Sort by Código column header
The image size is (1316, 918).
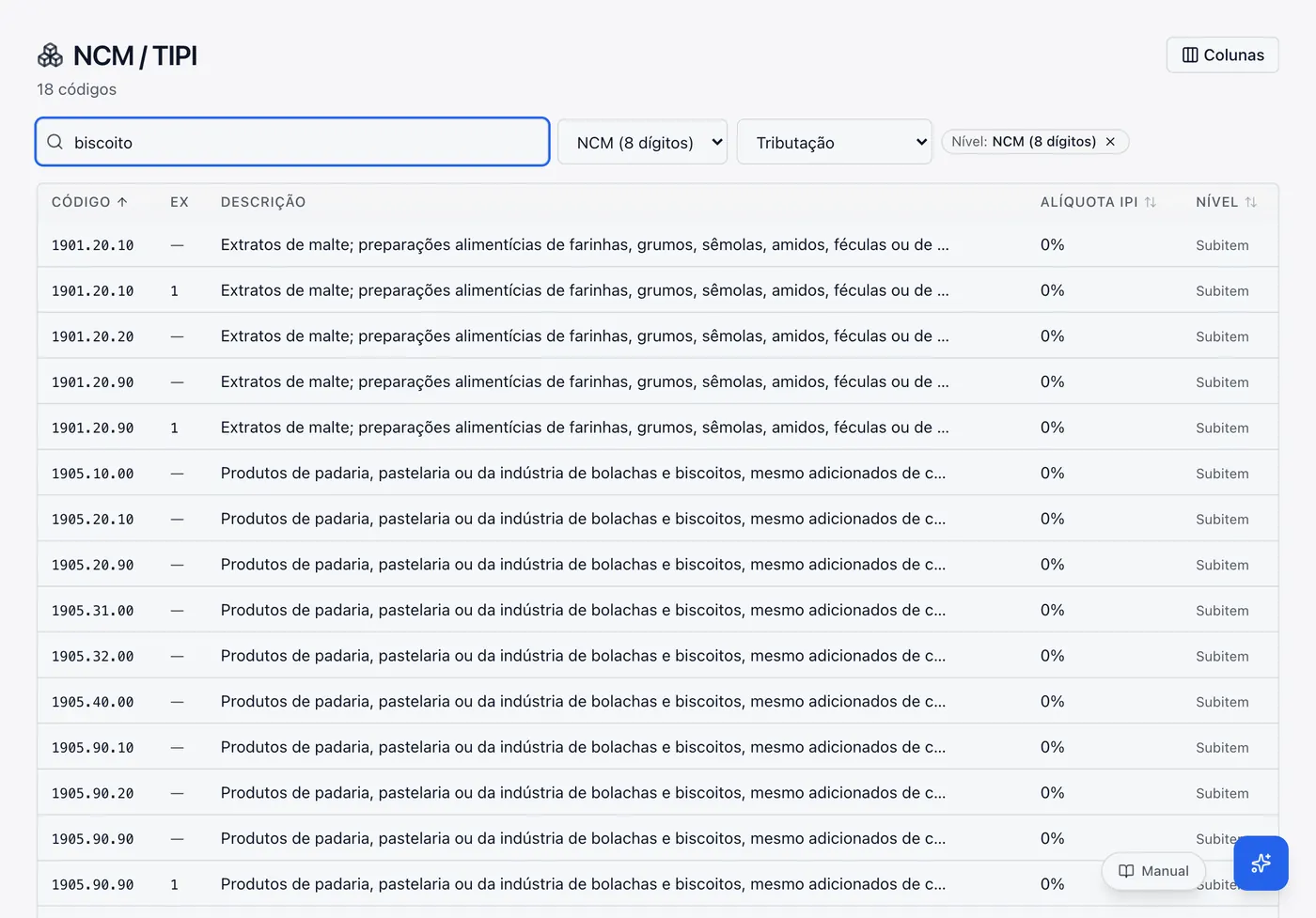tap(89, 202)
